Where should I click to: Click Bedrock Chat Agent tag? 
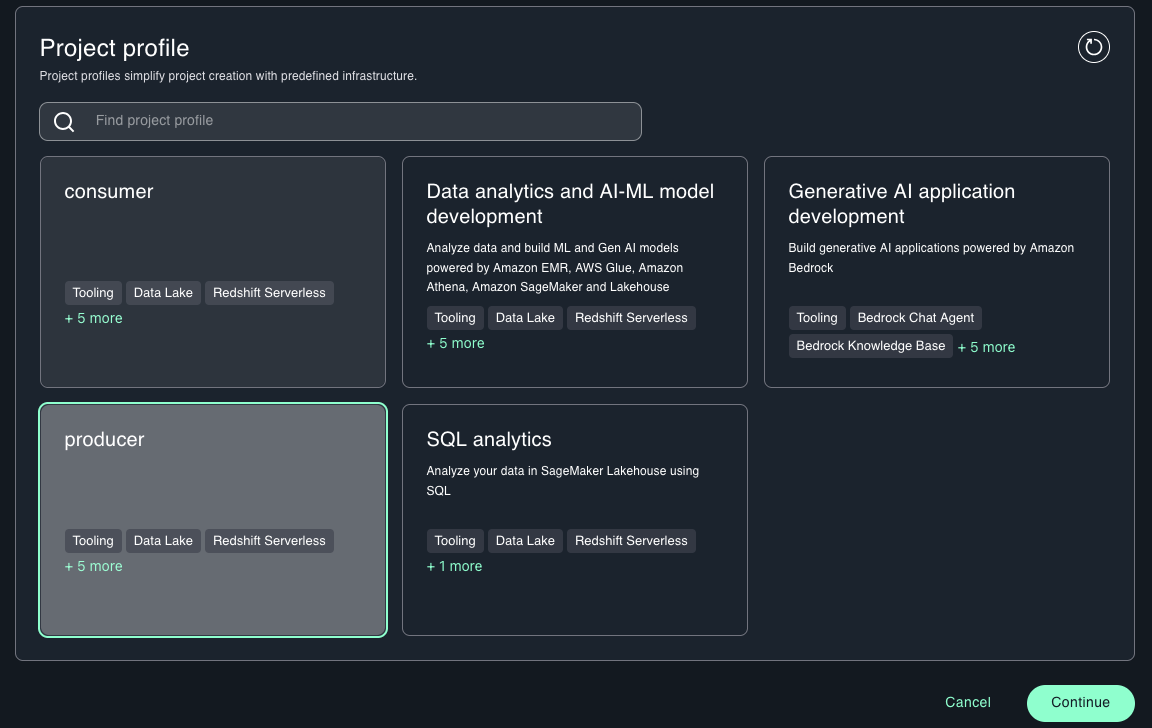pyautogui.click(x=915, y=318)
